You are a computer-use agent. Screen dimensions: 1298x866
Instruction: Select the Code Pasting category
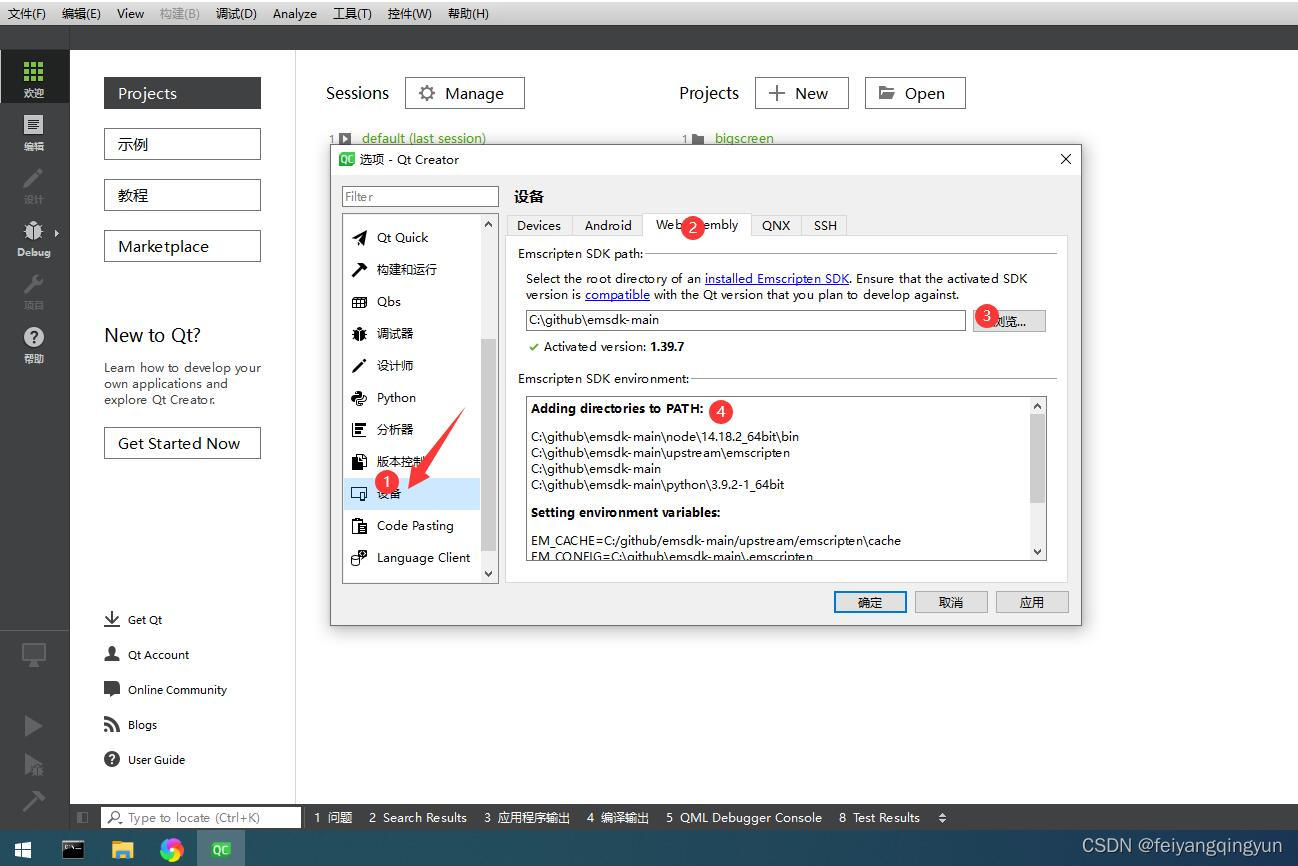(414, 526)
